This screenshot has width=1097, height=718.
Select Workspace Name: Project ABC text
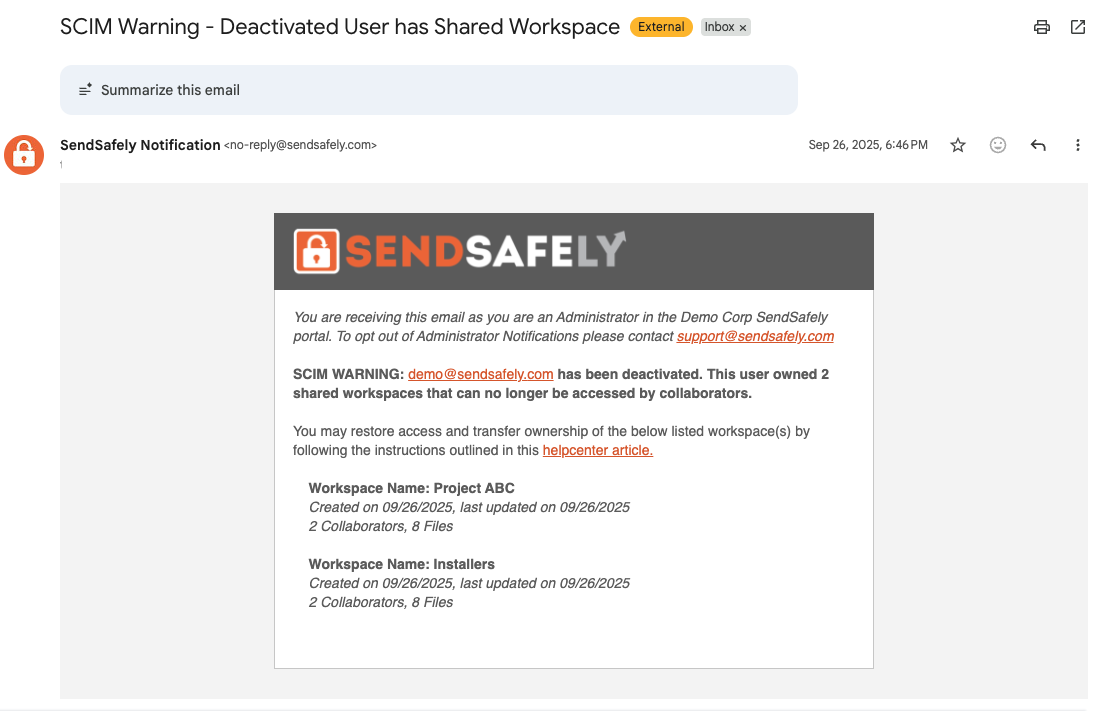pyautogui.click(x=411, y=488)
